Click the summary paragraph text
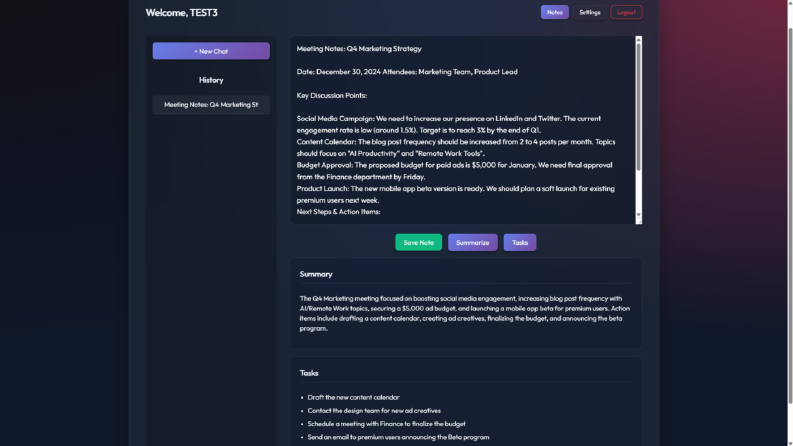This screenshot has height=446, width=793. coord(464,314)
